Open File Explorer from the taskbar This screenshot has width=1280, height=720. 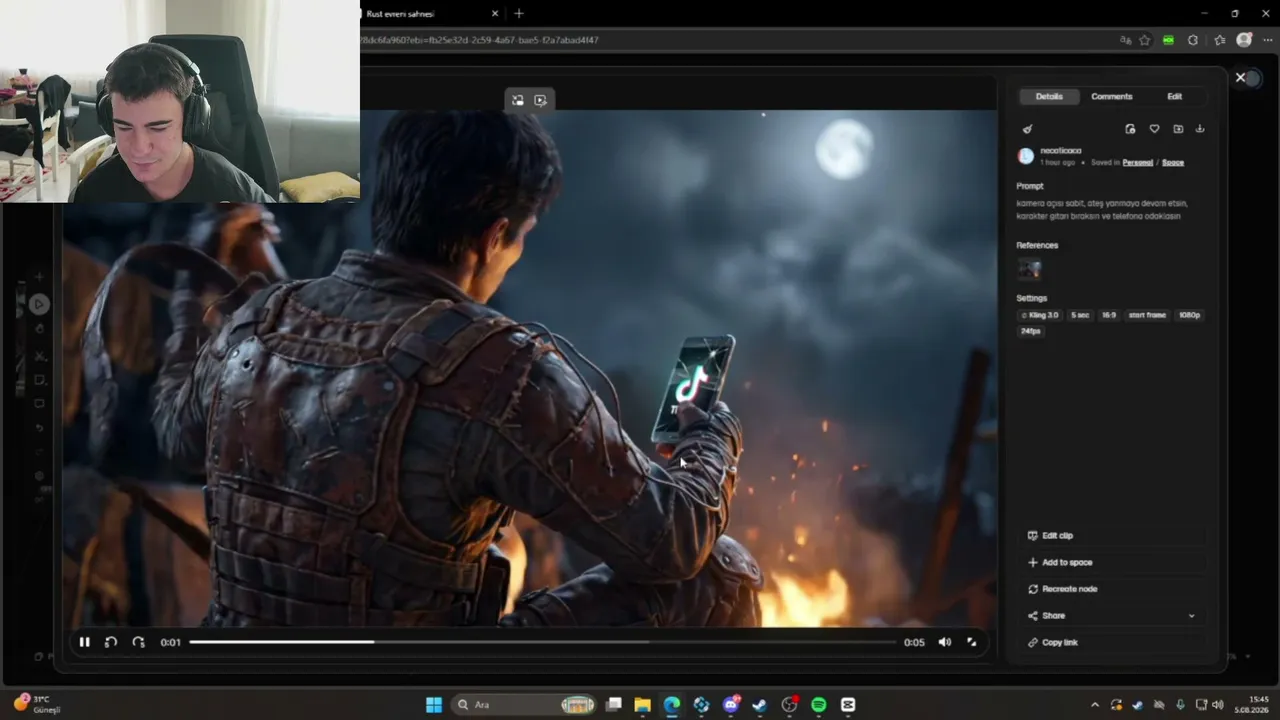(x=642, y=705)
